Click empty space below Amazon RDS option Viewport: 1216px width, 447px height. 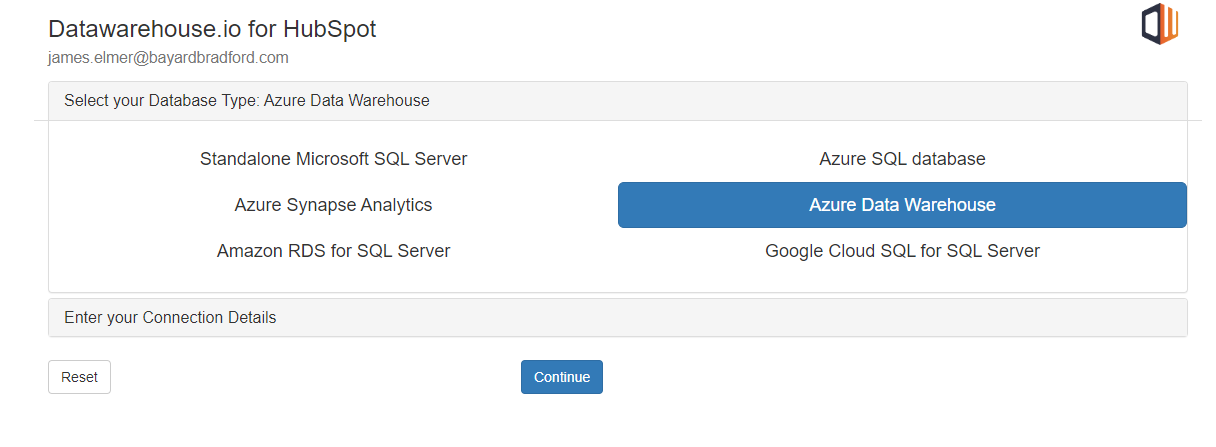(x=333, y=278)
